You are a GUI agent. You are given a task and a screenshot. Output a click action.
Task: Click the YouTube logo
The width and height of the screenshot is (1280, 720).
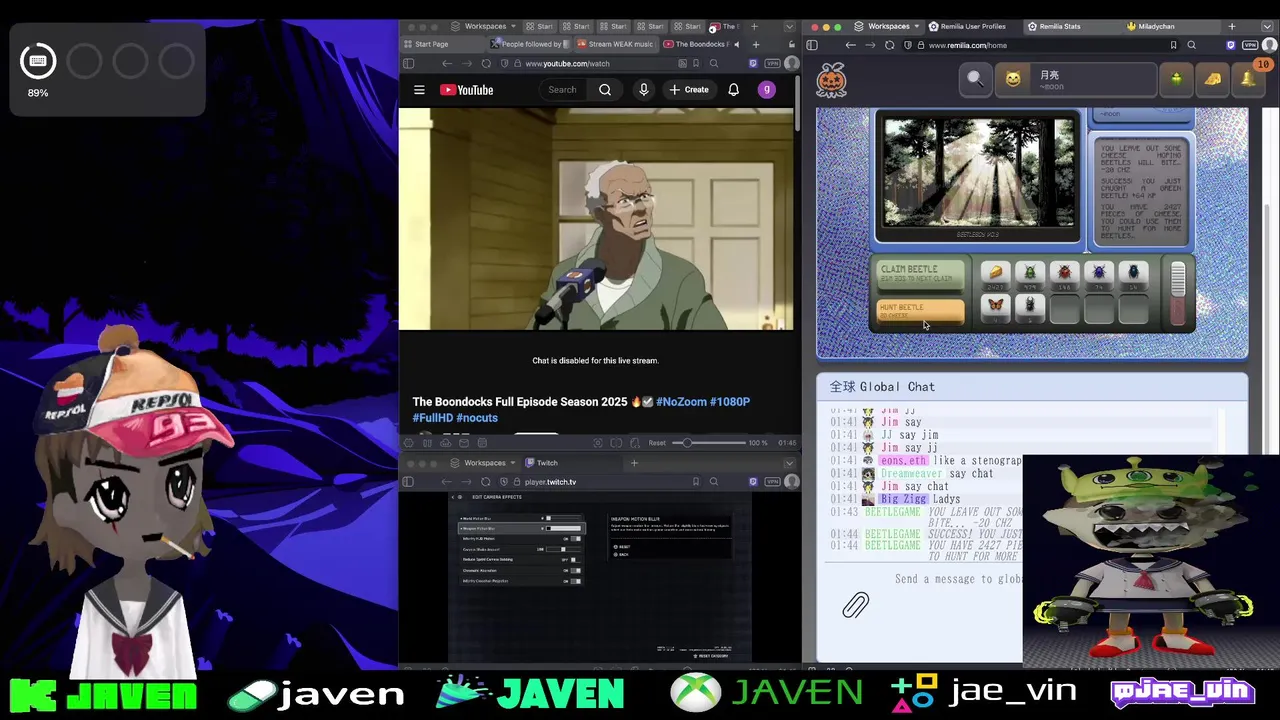tap(467, 90)
